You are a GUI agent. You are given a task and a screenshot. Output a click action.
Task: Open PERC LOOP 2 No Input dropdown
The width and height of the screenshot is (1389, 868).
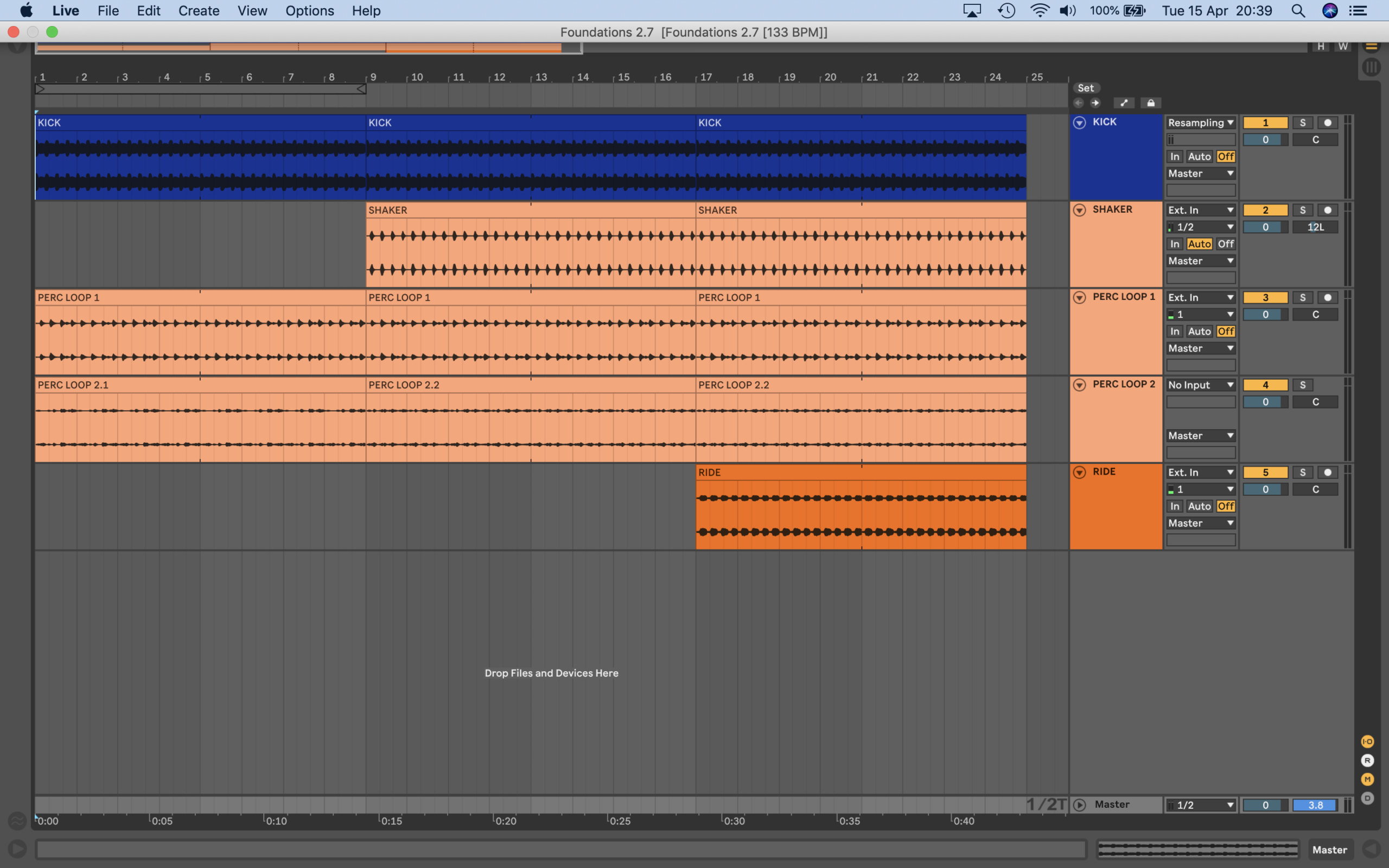pyautogui.click(x=1200, y=385)
